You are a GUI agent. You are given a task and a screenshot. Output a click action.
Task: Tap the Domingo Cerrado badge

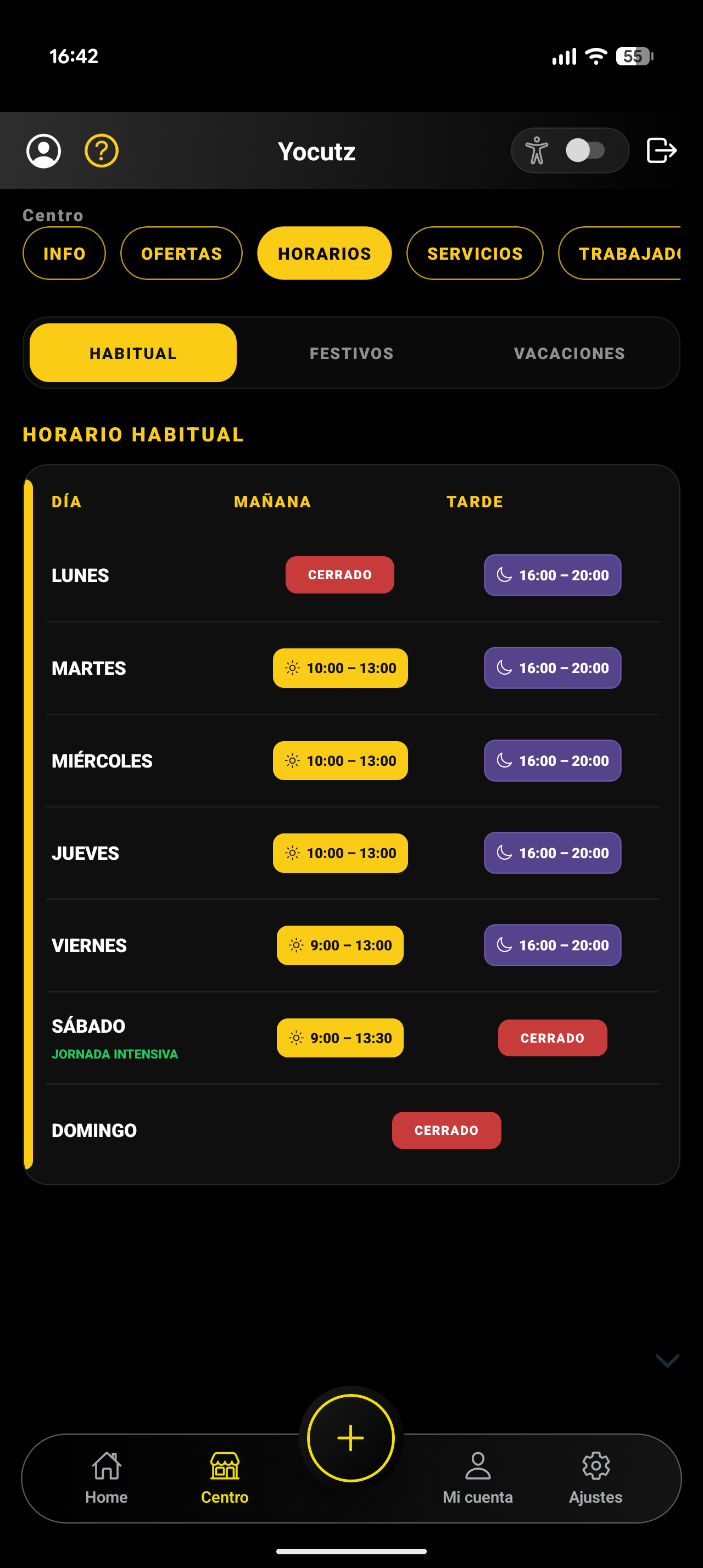point(446,1130)
